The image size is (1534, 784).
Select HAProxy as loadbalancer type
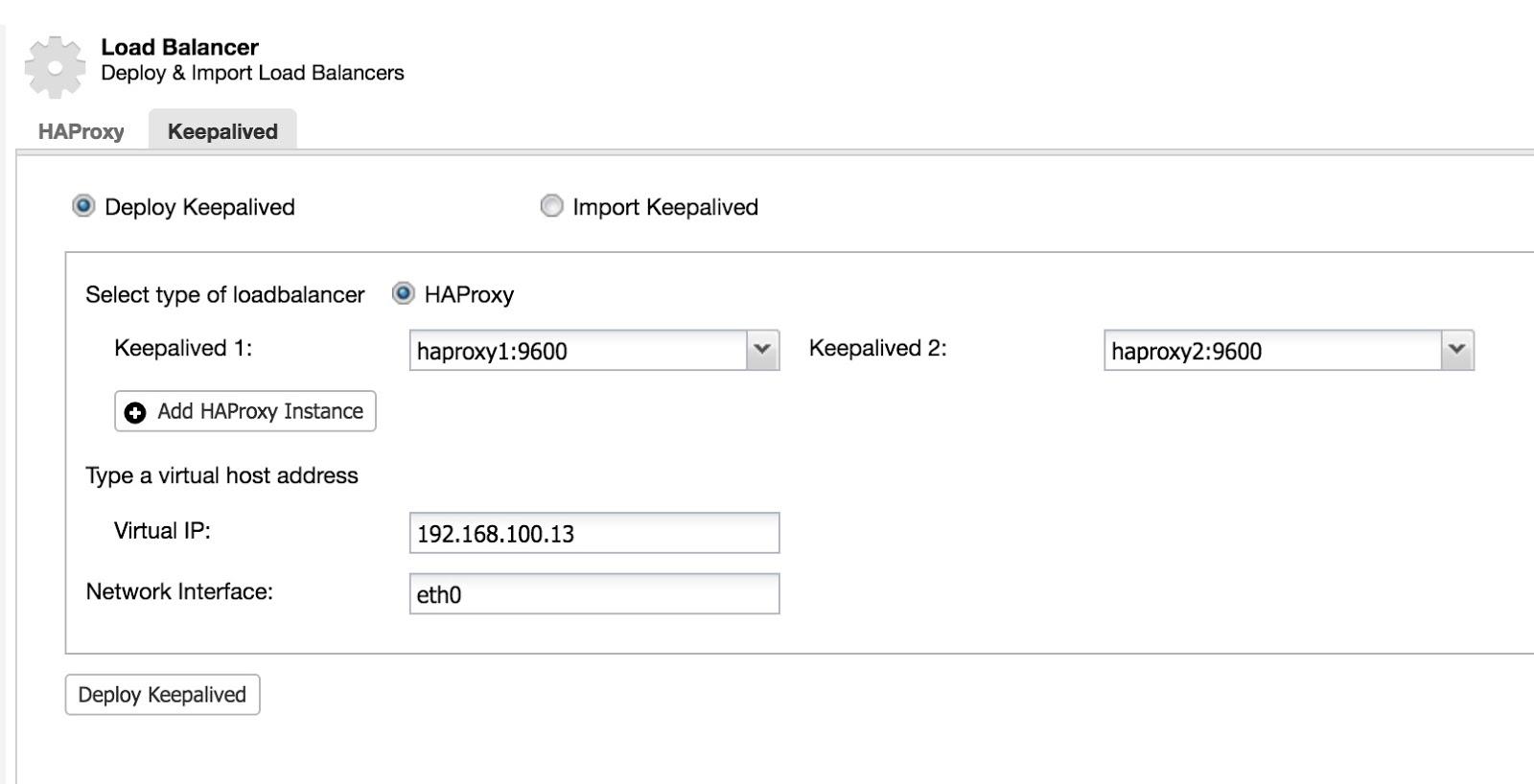coord(403,293)
